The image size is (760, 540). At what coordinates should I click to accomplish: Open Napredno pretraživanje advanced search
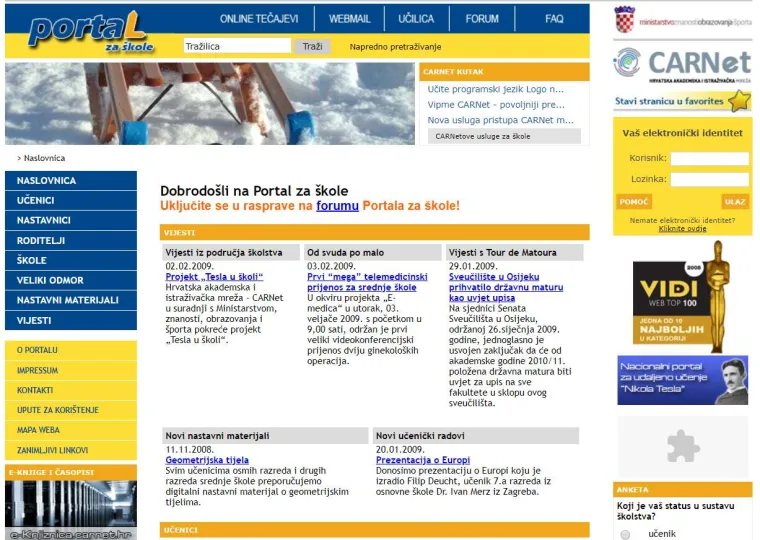coord(395,47)
